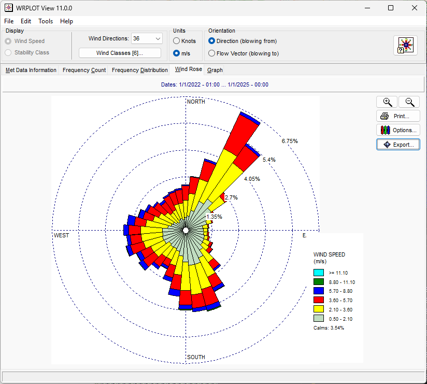Viewport: 427px width, 384px height.
Task: Open wind rose Options
Action: coord(398,130)
